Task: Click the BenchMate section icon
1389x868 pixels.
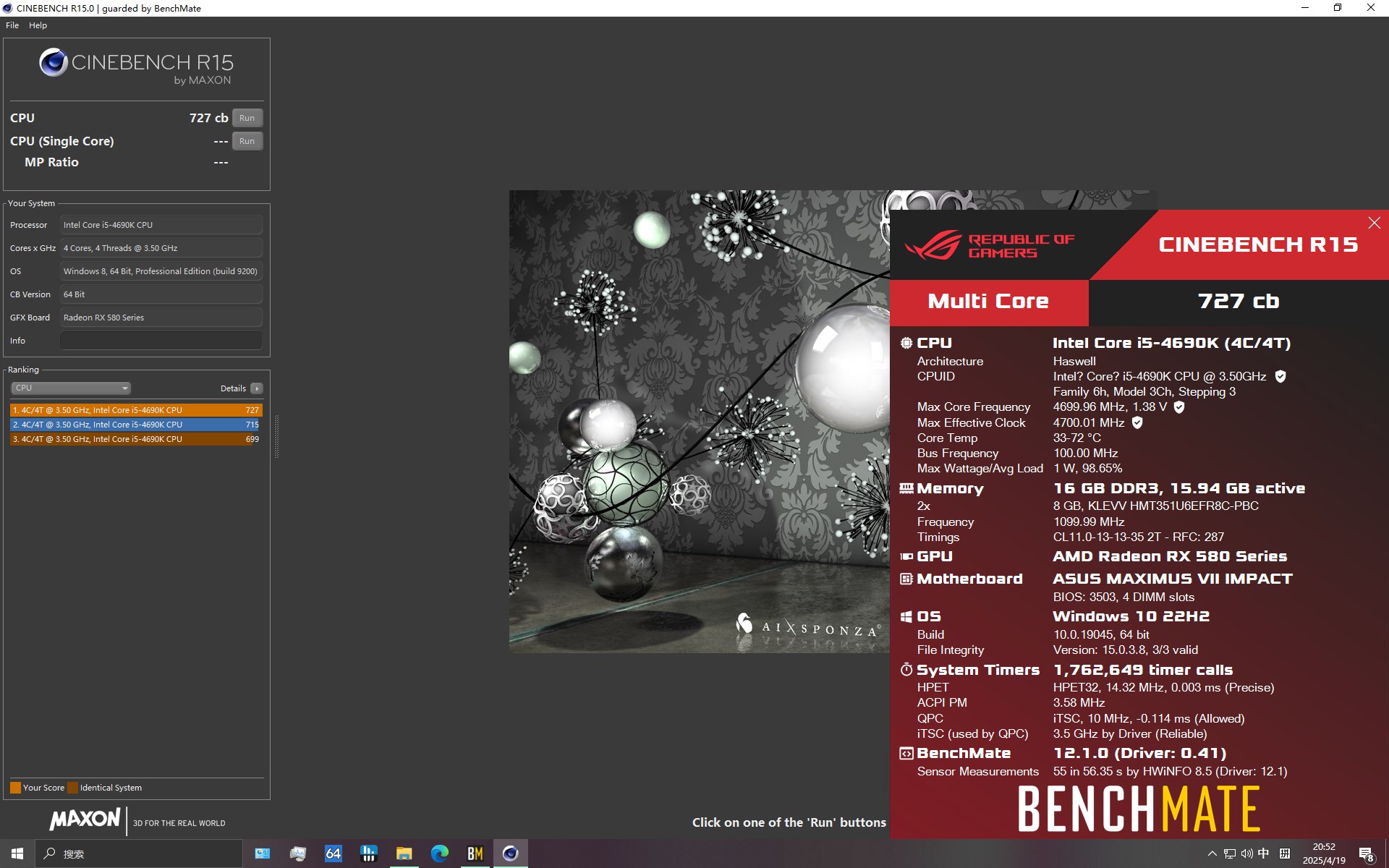Action: point(906,753)
